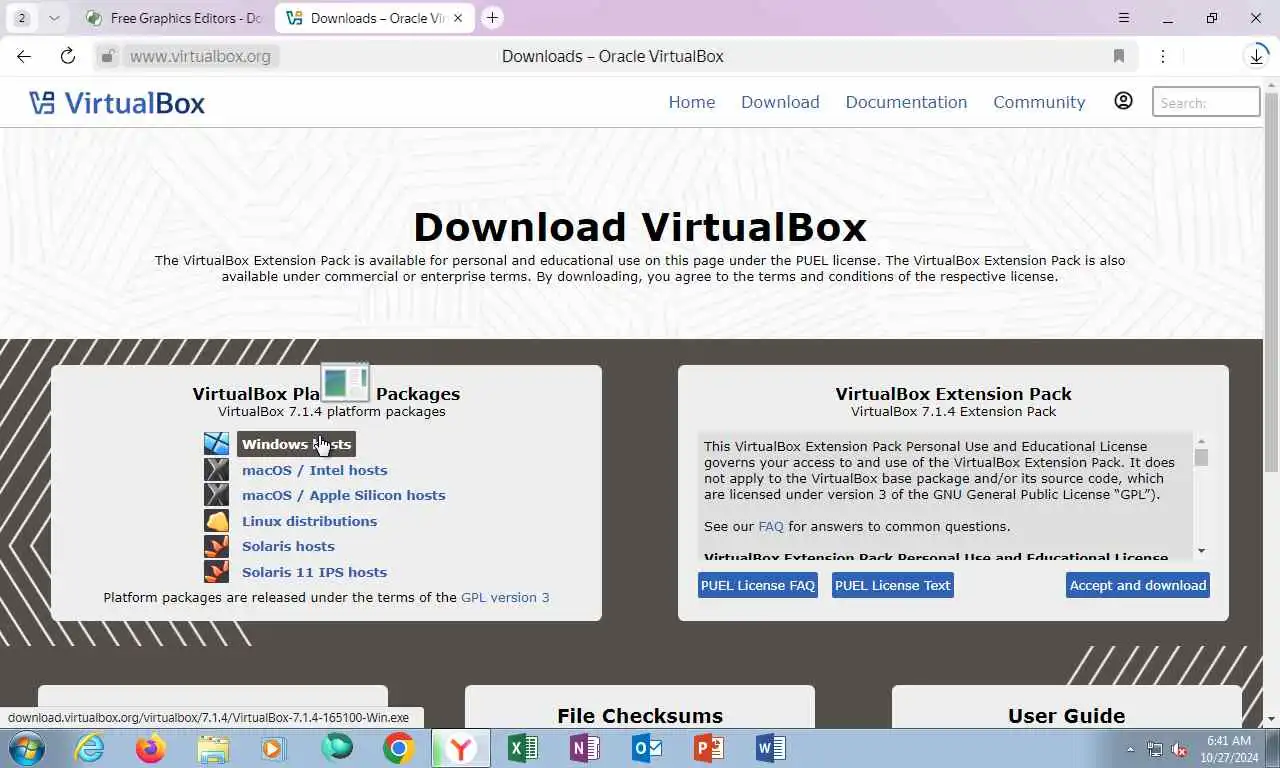Click the User Guide heading

tap(1067, 716)
